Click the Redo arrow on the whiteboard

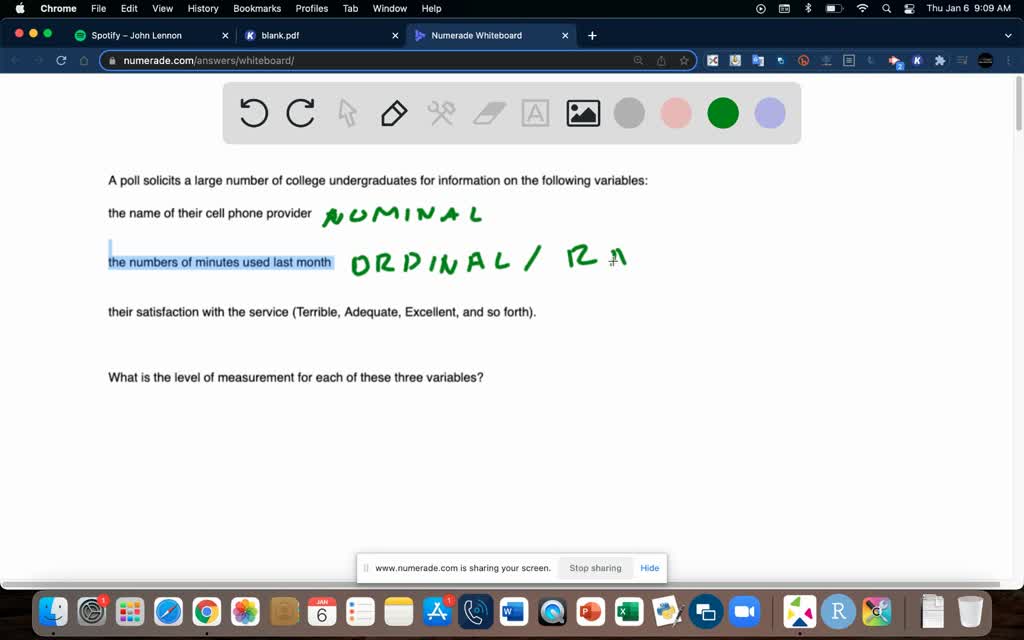coord(300,113)
